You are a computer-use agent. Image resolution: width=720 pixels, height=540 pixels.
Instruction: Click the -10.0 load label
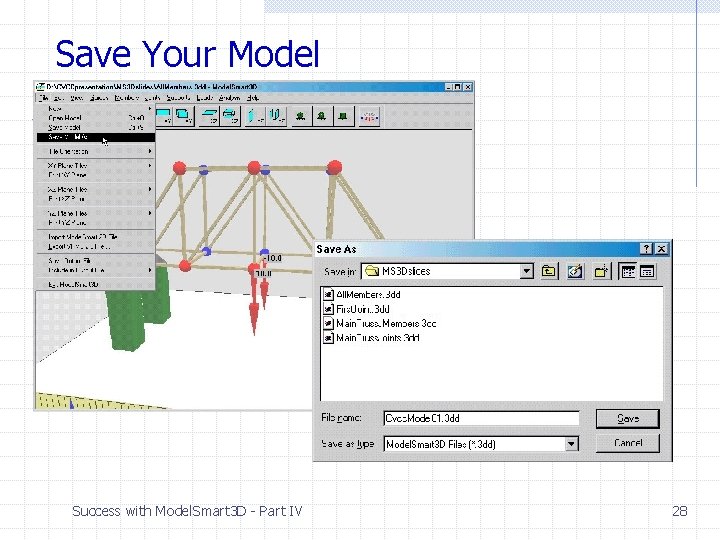click(273, 259)
